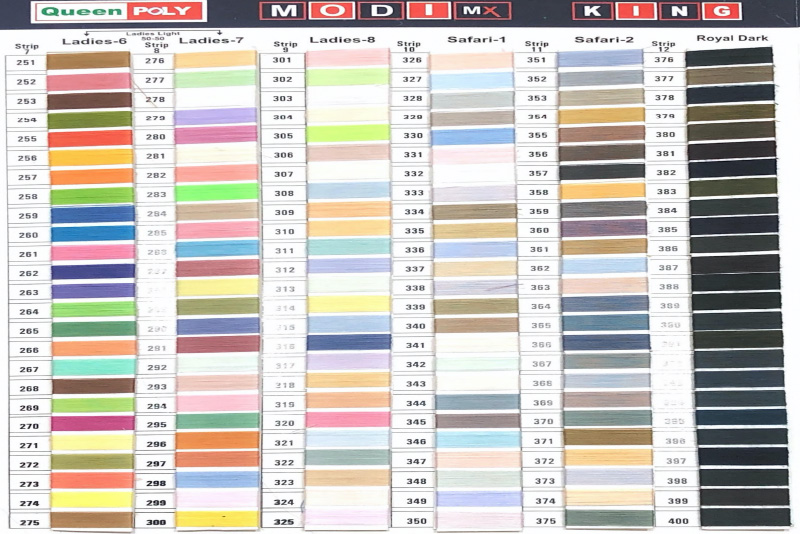Pick the black swatch numbered 400
The width and height of the screenshot is (800, 534).
[745, 518]
